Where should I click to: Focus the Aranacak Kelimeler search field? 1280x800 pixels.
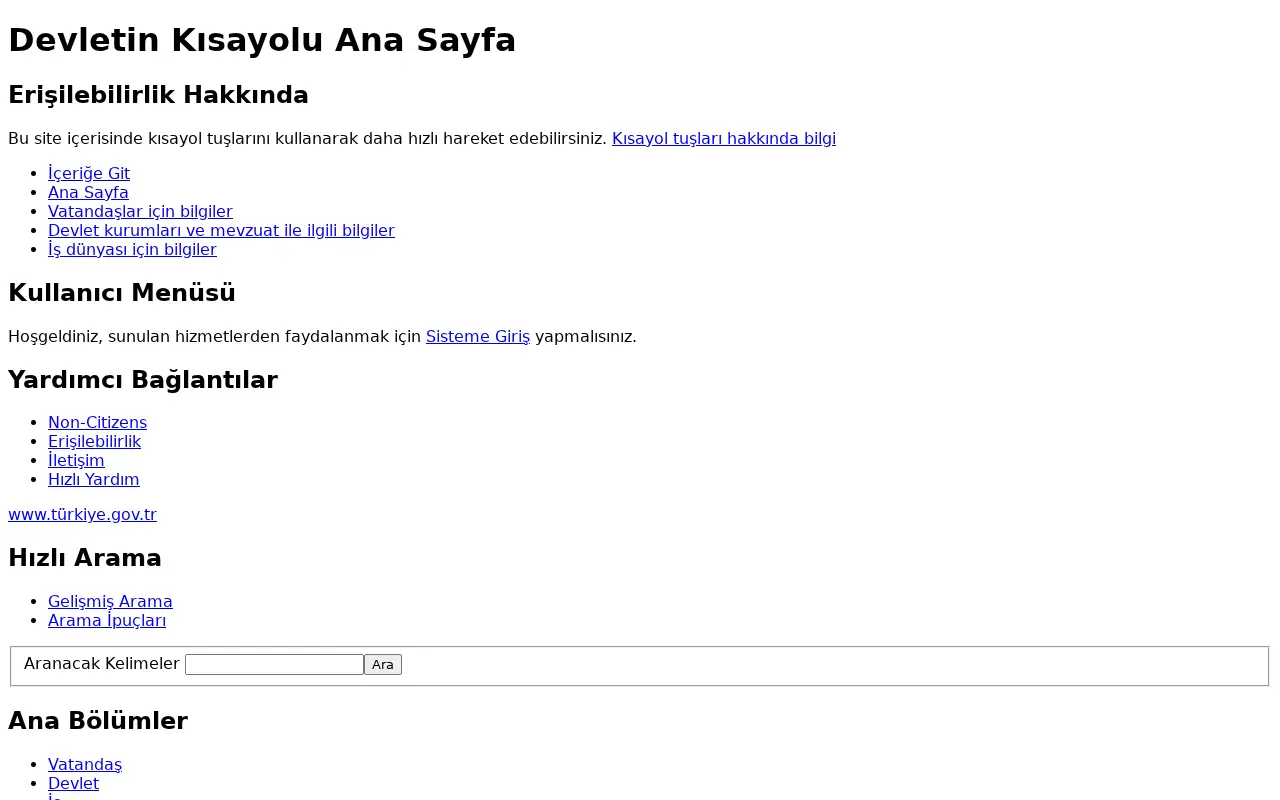(274, 665)
